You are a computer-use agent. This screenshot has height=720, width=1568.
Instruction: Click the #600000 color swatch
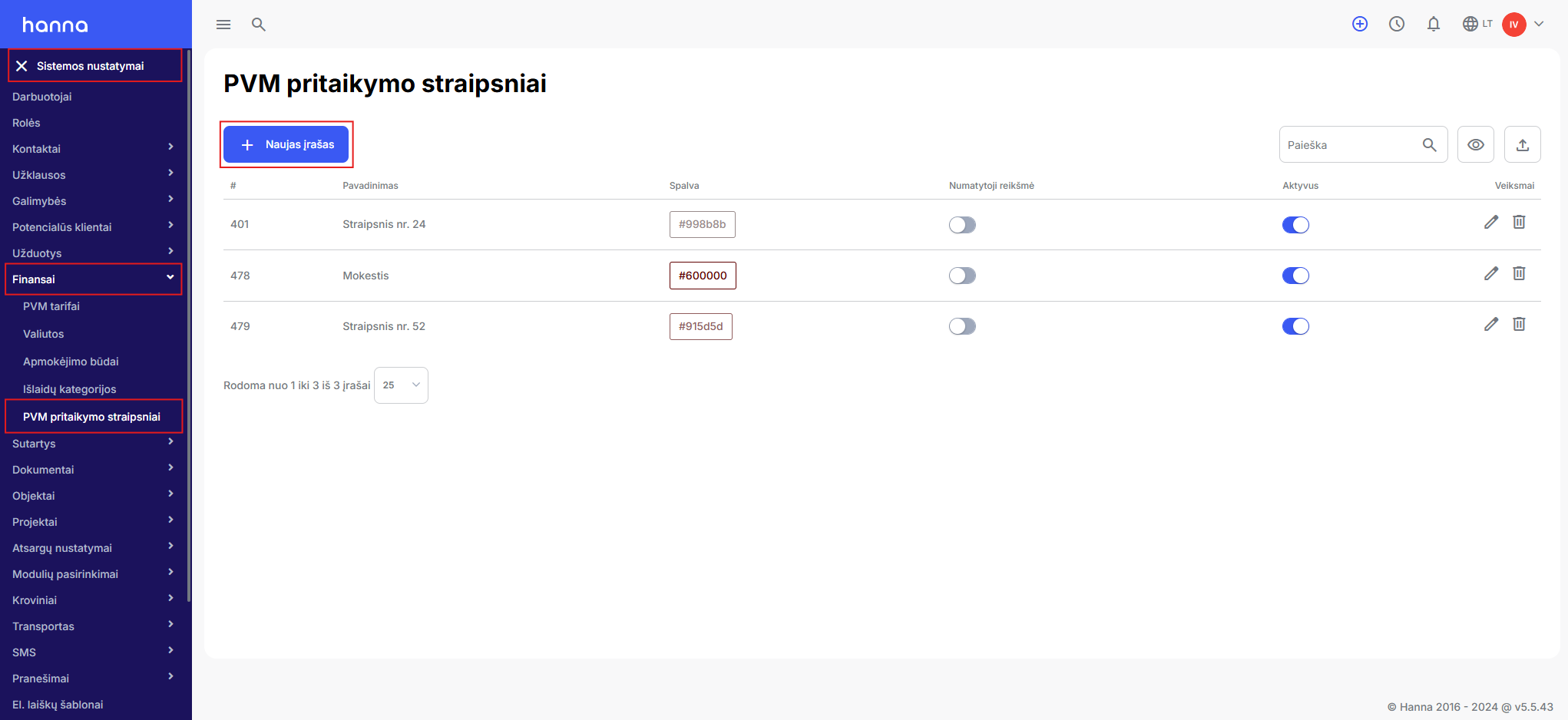703,276
